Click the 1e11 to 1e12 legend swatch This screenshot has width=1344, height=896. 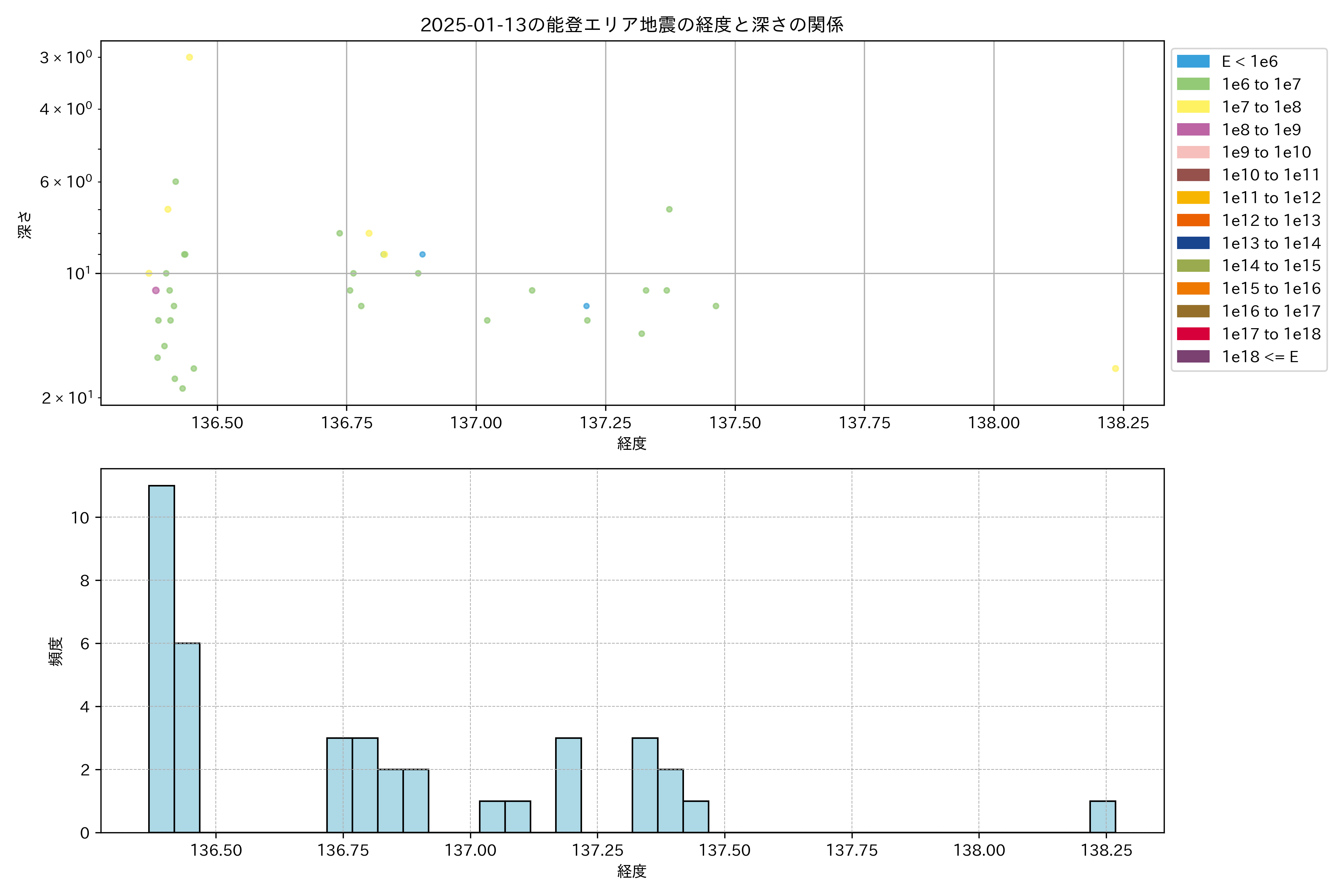click(x=1192, y=198)
